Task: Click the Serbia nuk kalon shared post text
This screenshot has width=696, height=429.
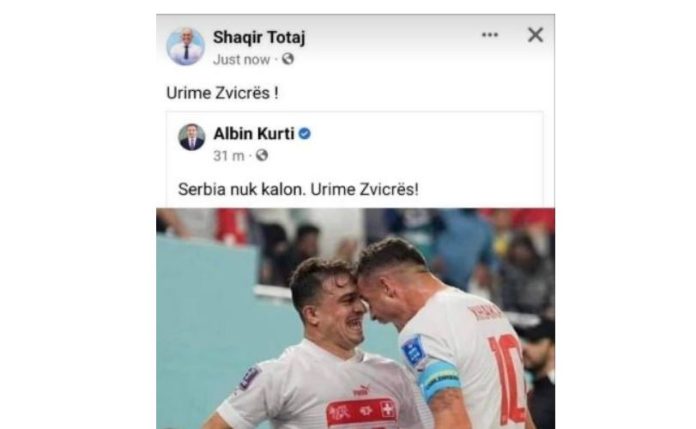Action: tap(298, 189)
